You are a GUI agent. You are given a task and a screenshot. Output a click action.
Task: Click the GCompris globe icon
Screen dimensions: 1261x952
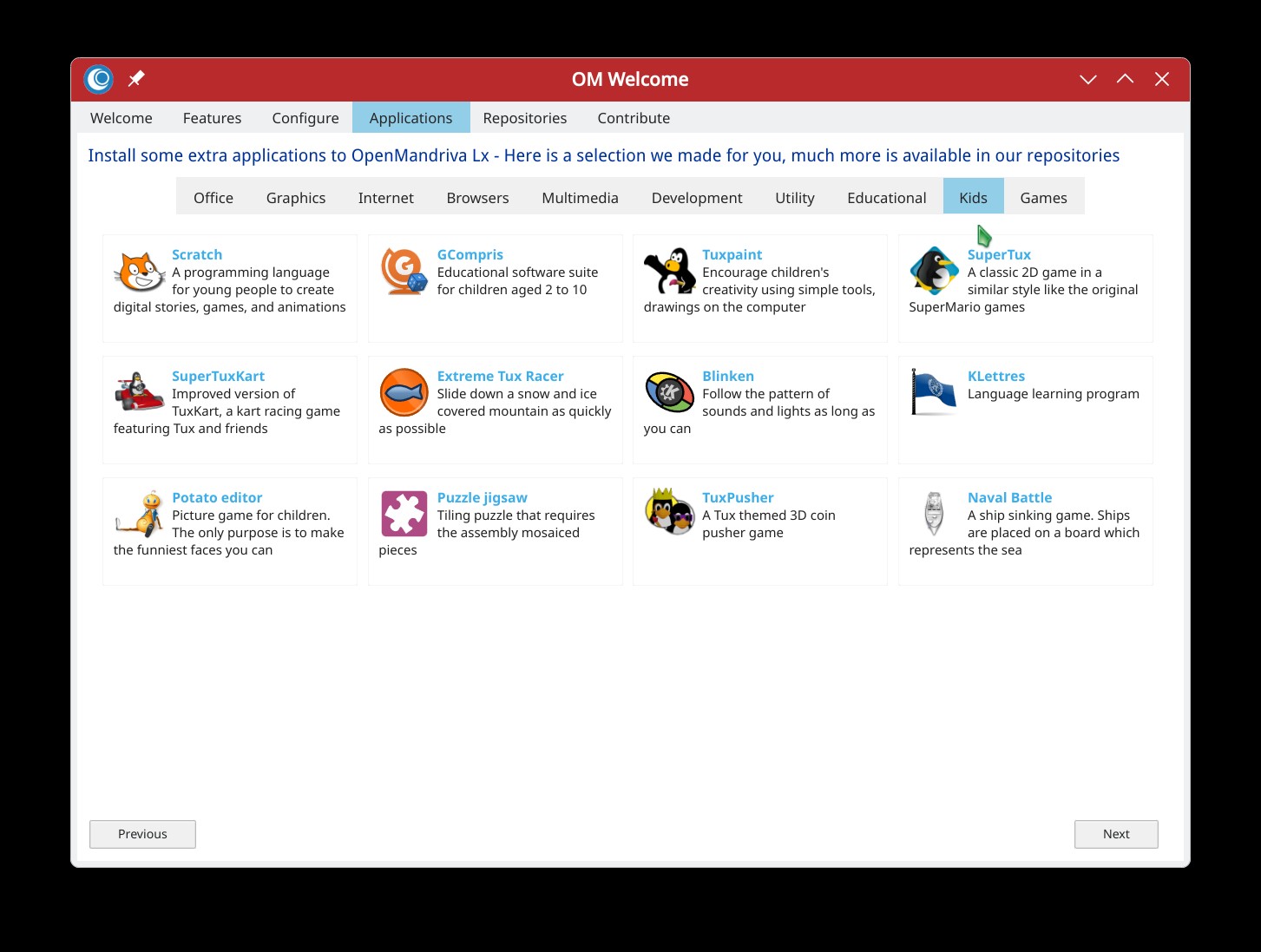tap(404, 272)
